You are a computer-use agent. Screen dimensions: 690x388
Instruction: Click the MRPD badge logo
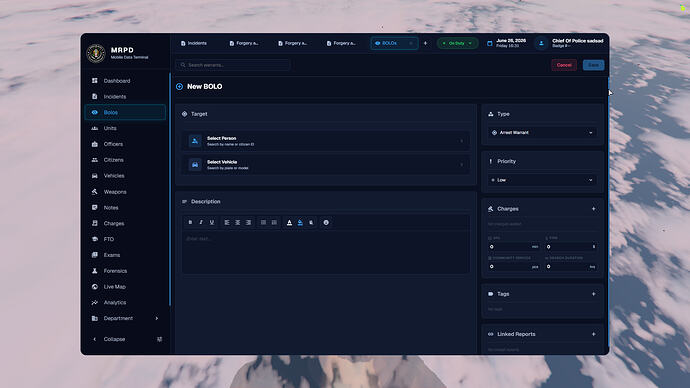point(96,53)
